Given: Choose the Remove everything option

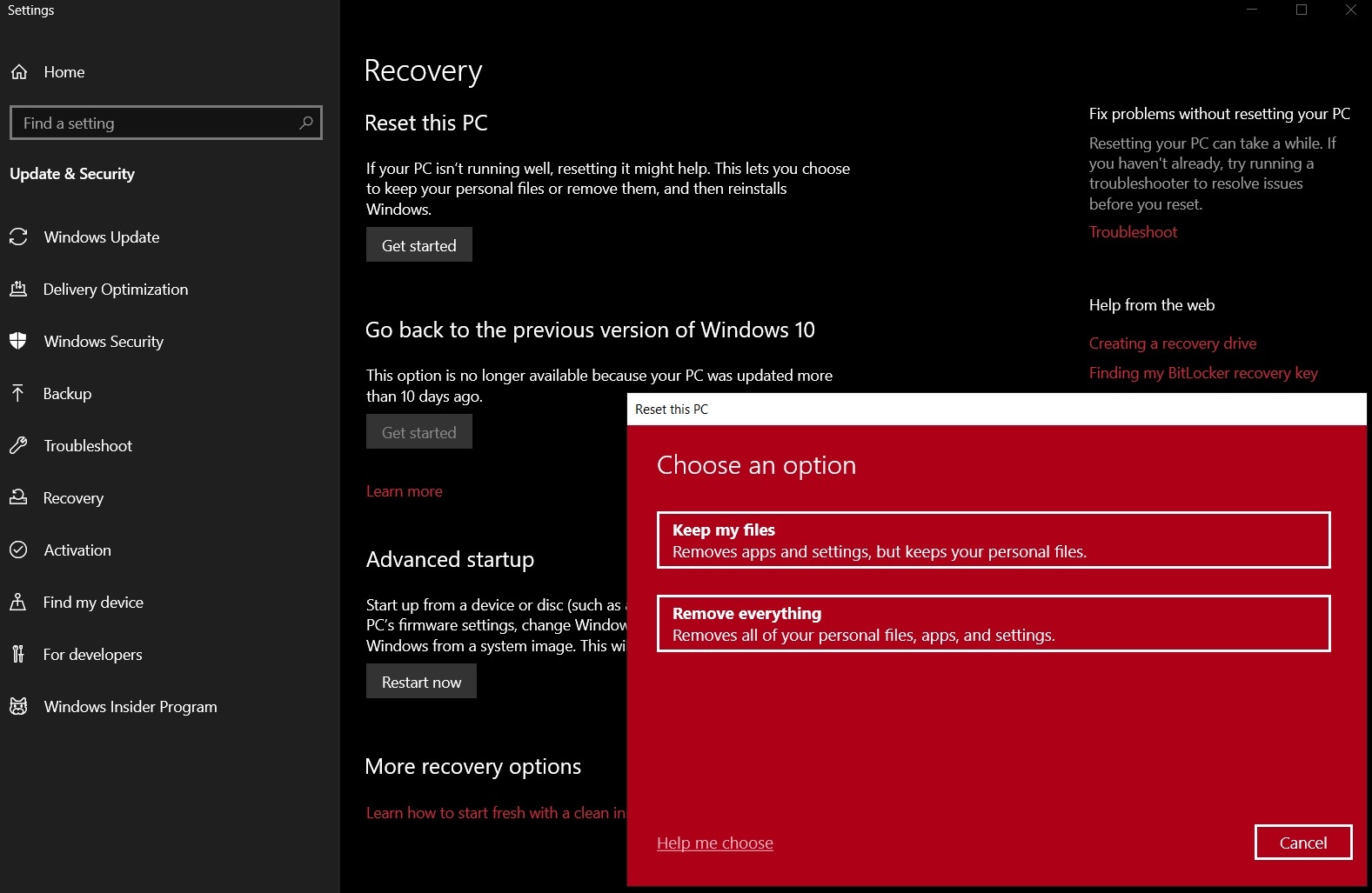Looking at the screenshot, I should [993, 623].
